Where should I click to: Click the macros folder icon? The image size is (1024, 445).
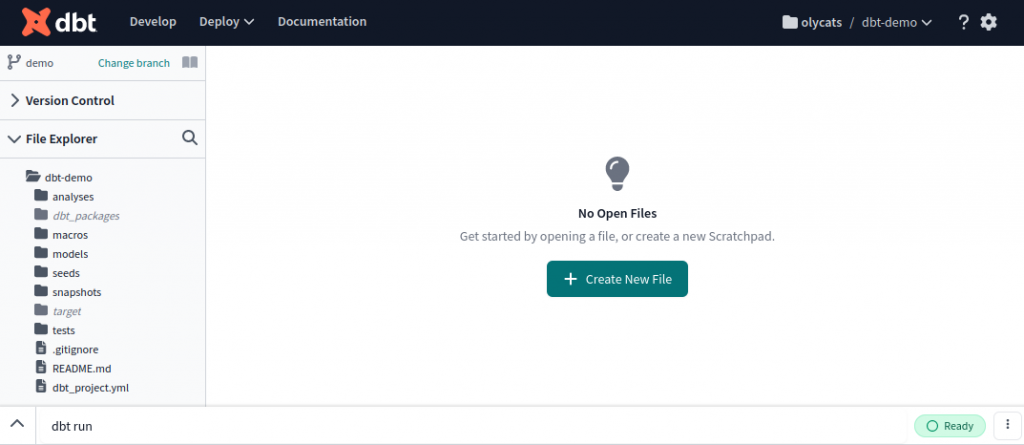click(x=41, y=234)
